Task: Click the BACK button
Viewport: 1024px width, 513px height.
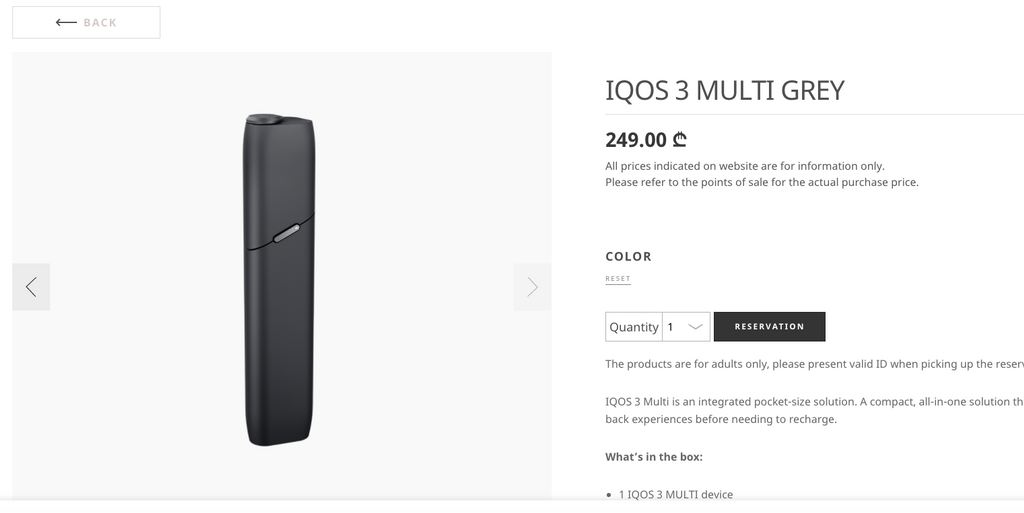Action: tap(86, 22)
